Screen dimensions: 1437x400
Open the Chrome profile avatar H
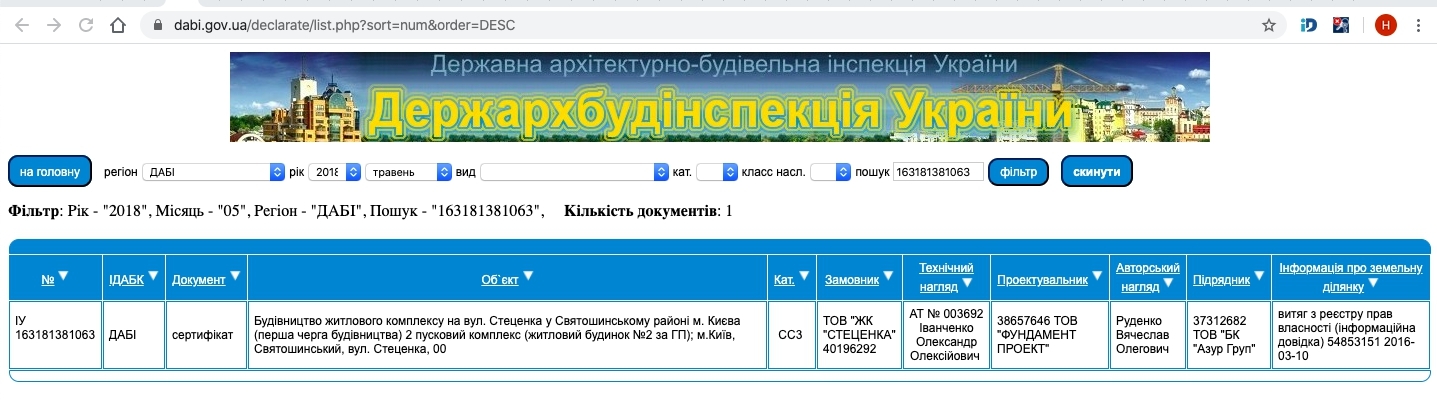pyautogui.click(x=1385, y=25)
